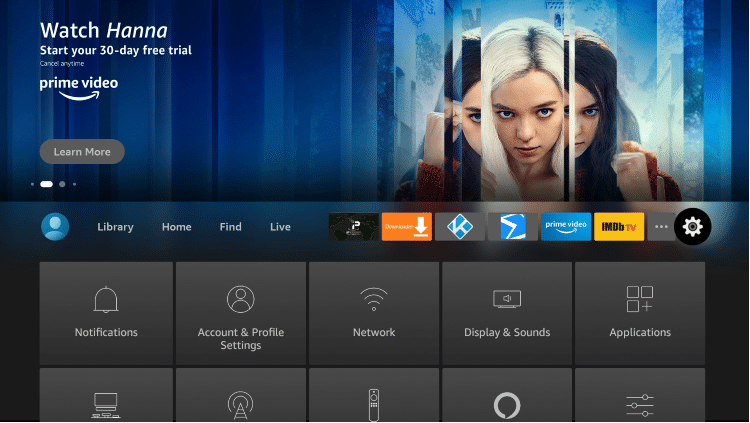Open the remote control icon tile
750x423 pixels.
pyautogui.click(x=374, y=395)
